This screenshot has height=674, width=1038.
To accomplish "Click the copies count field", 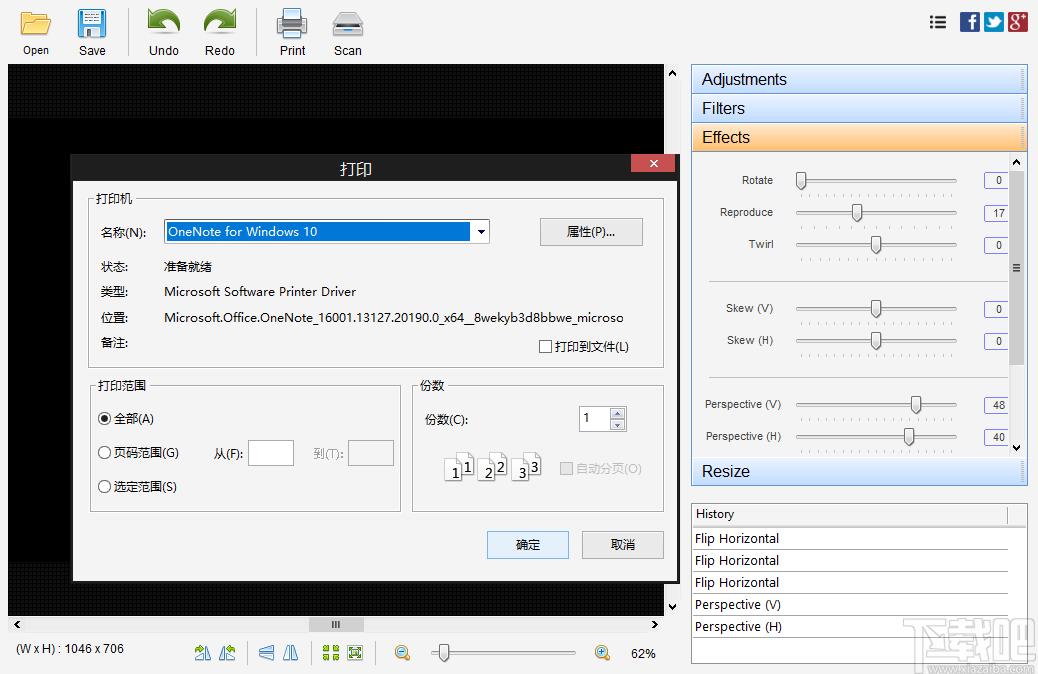I will point(594,418).
